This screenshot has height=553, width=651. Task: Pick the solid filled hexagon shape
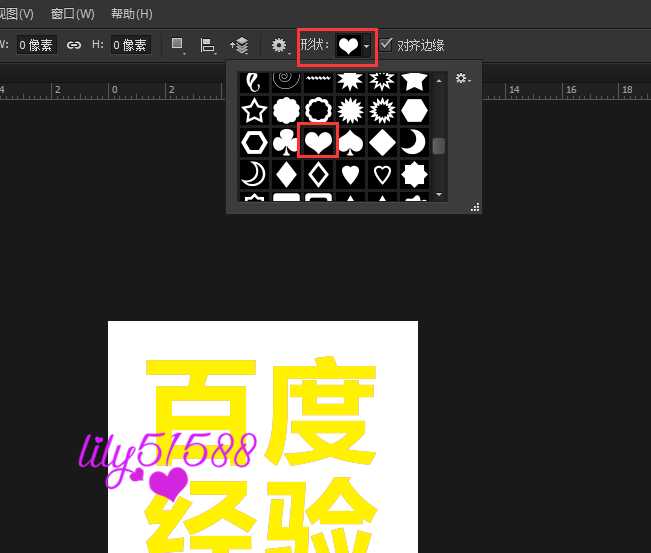pyautogui.click(x=414, y=110)
